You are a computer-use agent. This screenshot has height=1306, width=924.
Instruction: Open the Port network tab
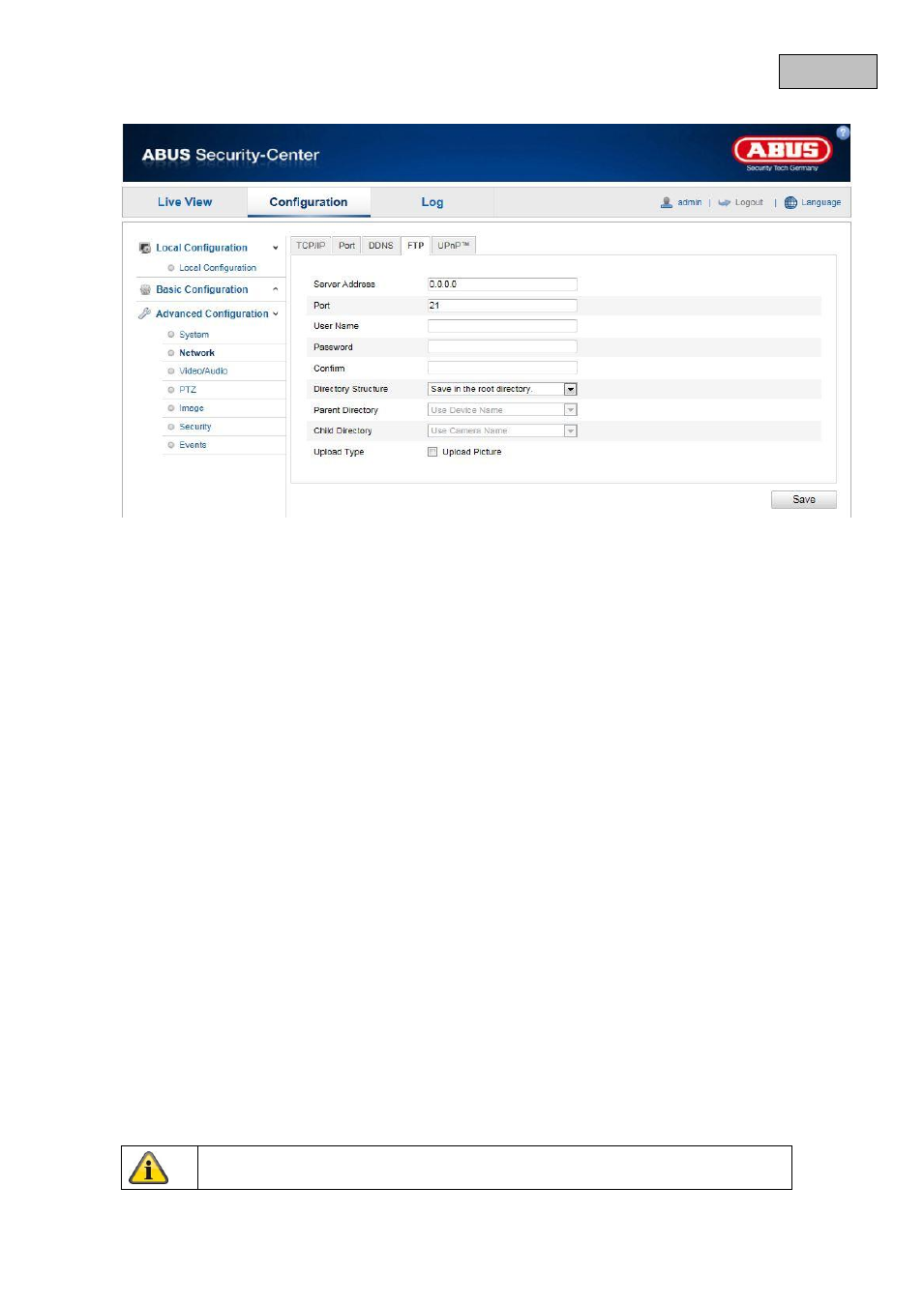click(346, 246)
